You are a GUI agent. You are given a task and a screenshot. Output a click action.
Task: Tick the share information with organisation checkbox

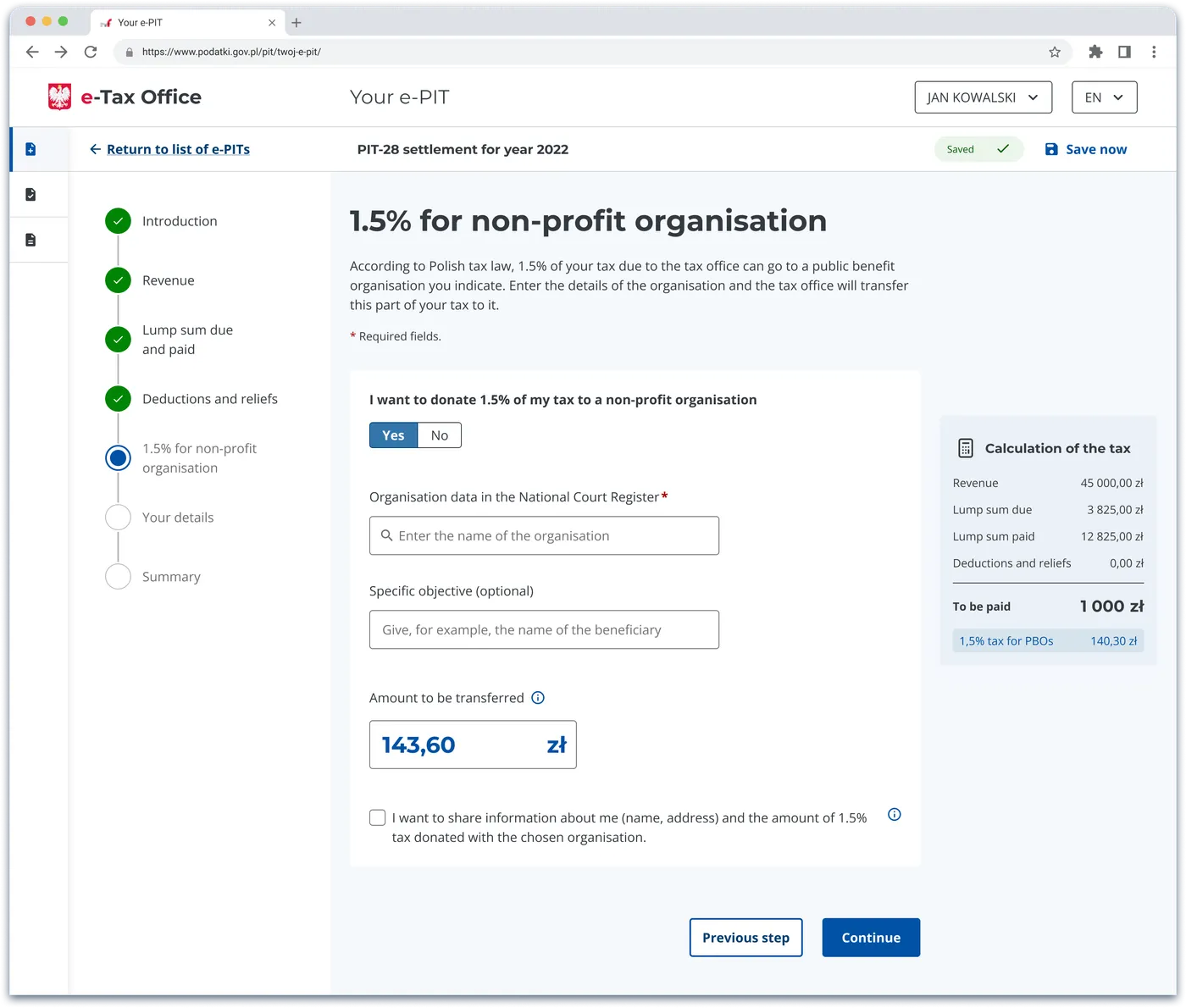click(x=378, y=817)
